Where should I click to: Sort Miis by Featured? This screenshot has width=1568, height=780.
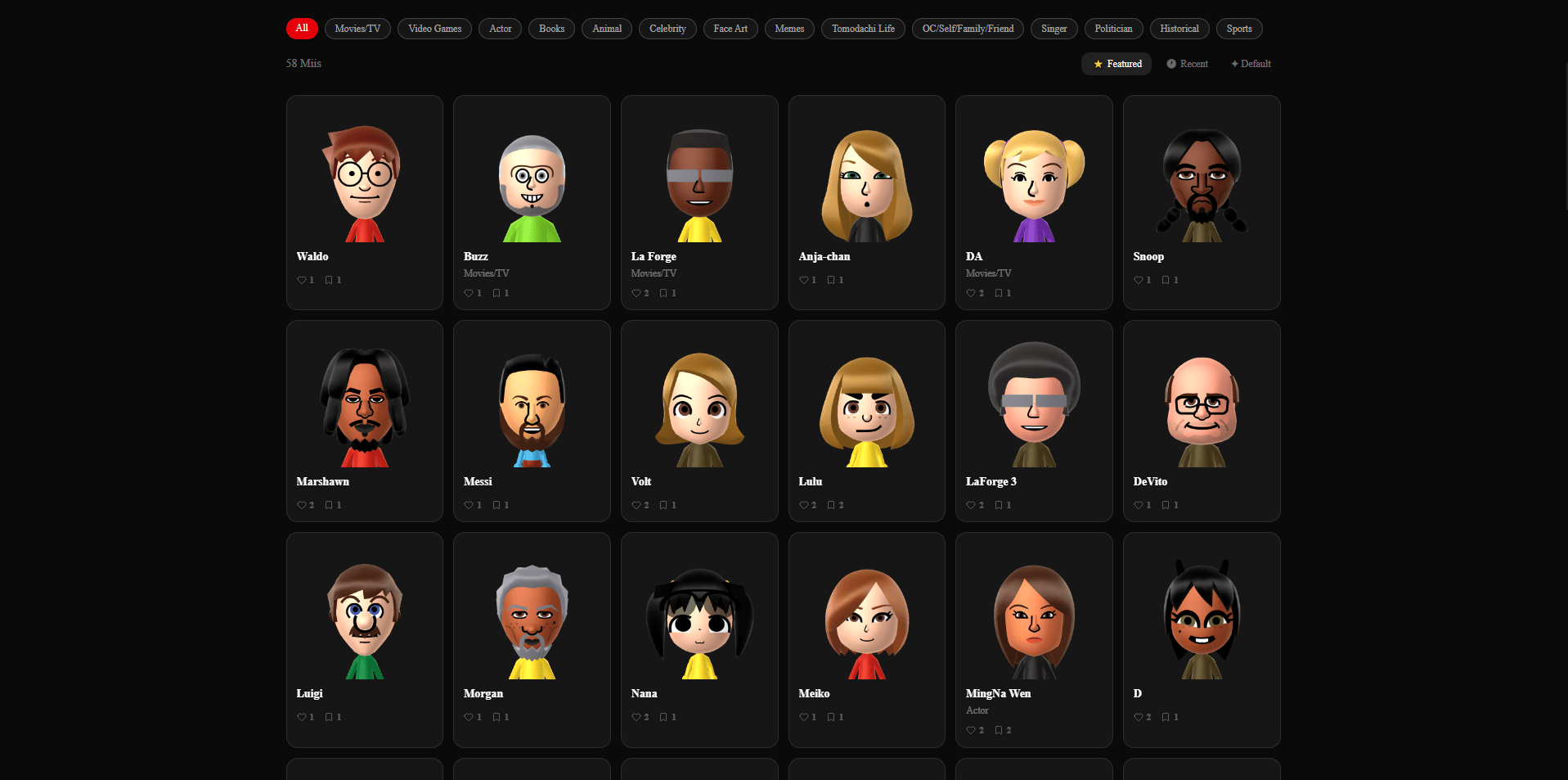pos(1116,64)
